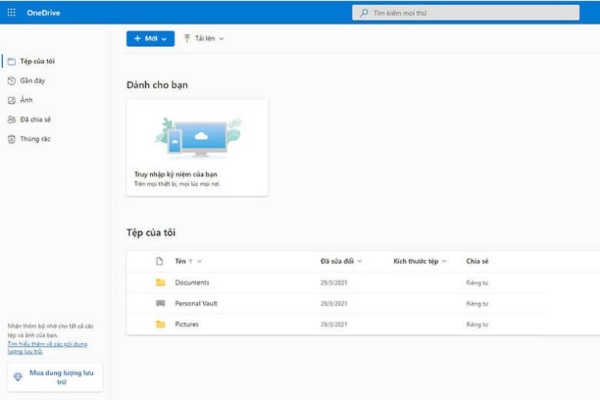Click the Personal Vault safe icon
600x400 pixels.
pos(159,304)
